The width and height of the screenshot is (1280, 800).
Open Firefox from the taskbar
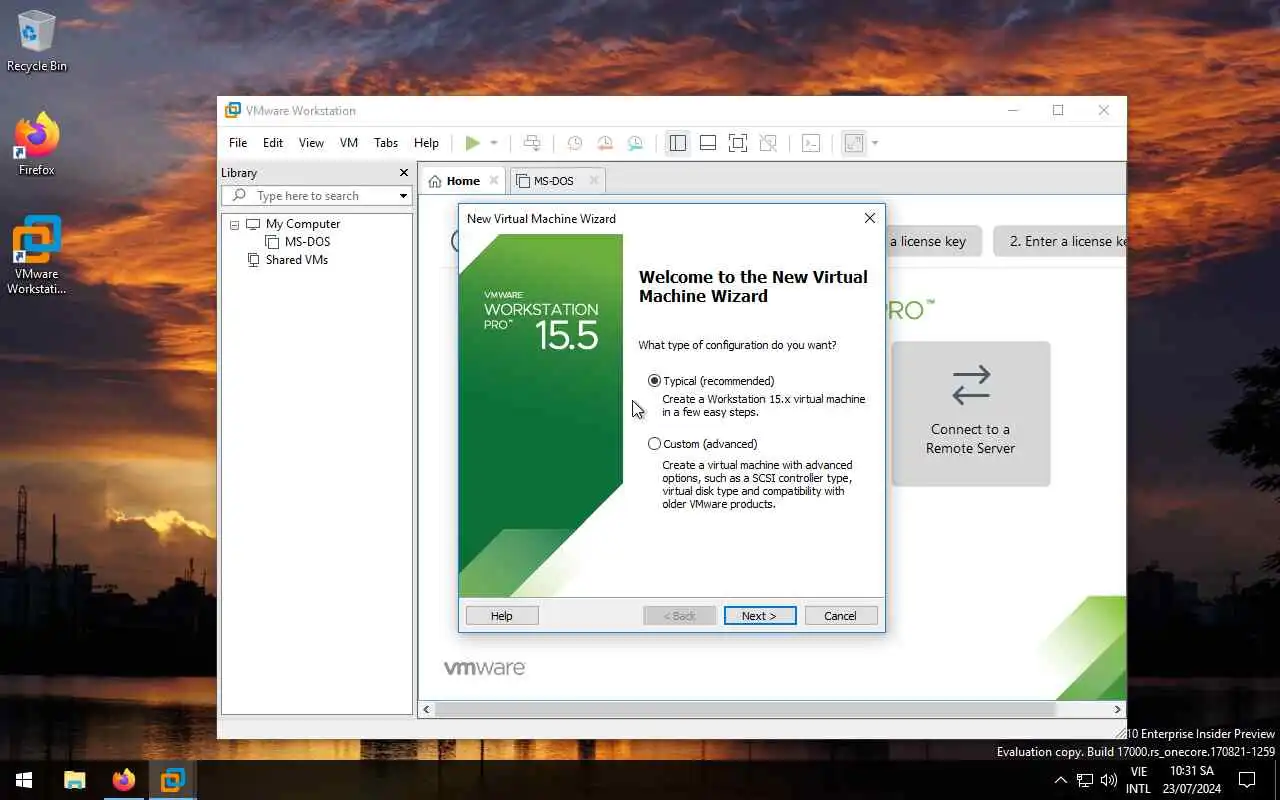123,780
